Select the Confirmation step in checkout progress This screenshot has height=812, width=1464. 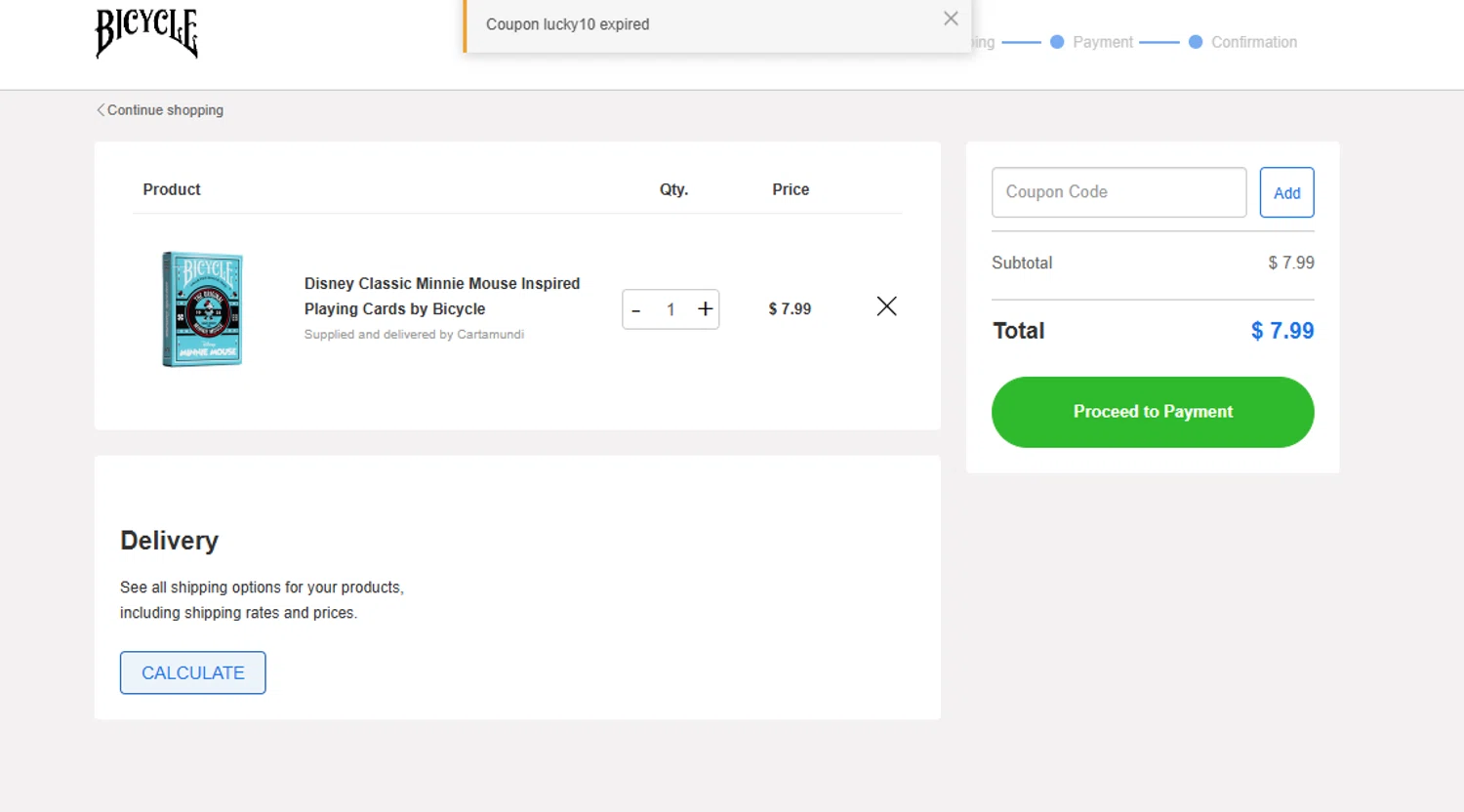point(1242,42)
